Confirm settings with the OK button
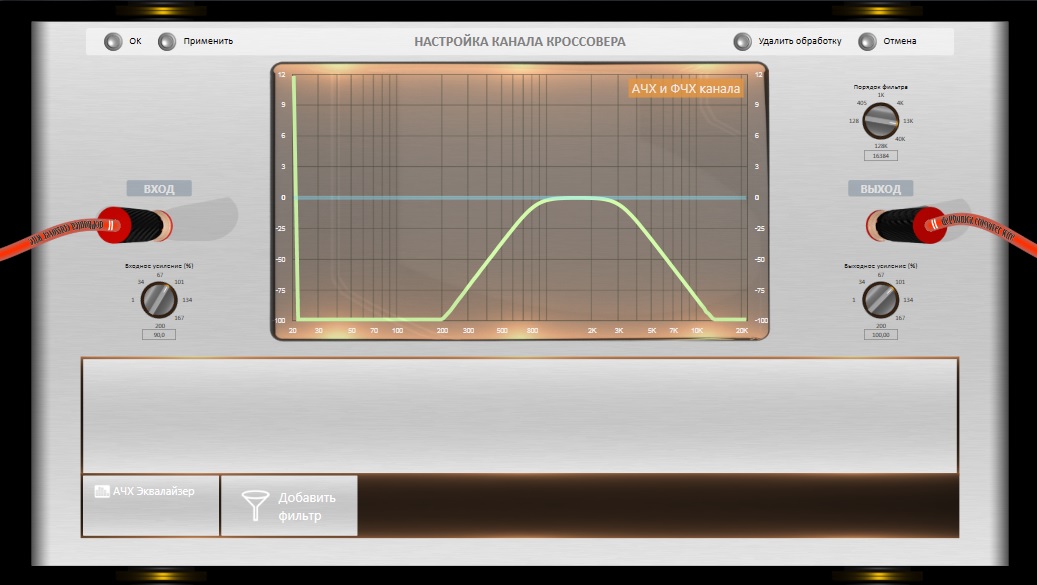The image size is (1037, 585). [x=113, y=41]
